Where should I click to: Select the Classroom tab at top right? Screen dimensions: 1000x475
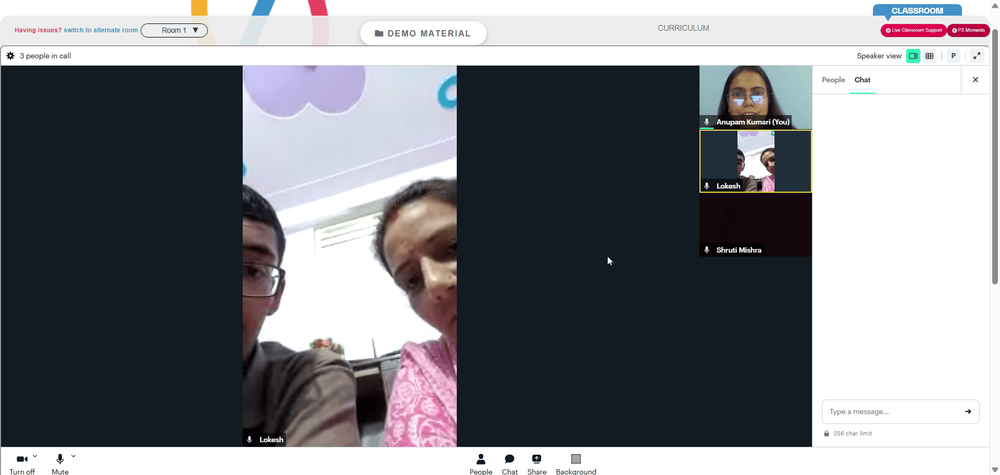click(x=917, y=11)
